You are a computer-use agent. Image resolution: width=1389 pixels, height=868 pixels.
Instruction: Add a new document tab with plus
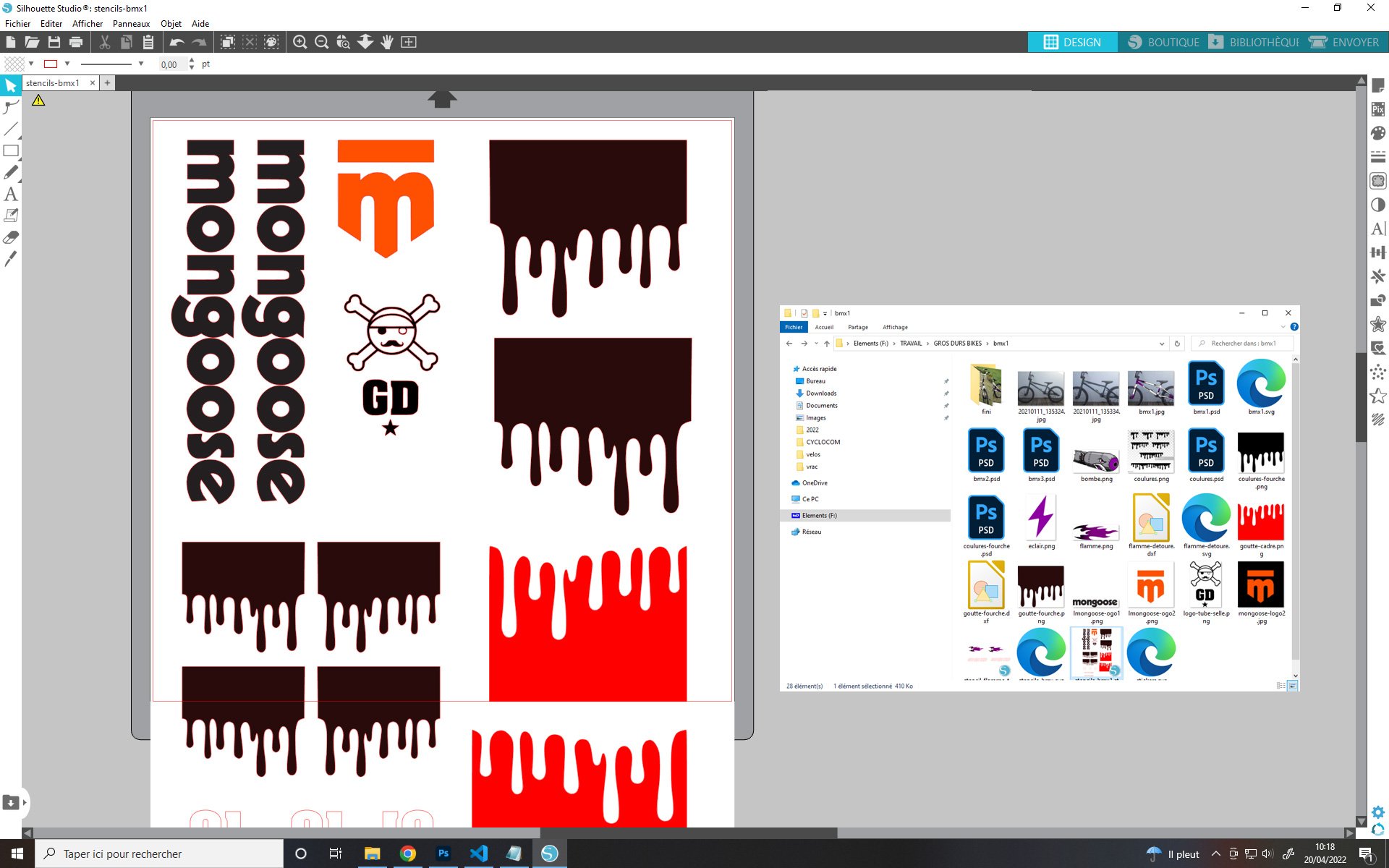107,83
